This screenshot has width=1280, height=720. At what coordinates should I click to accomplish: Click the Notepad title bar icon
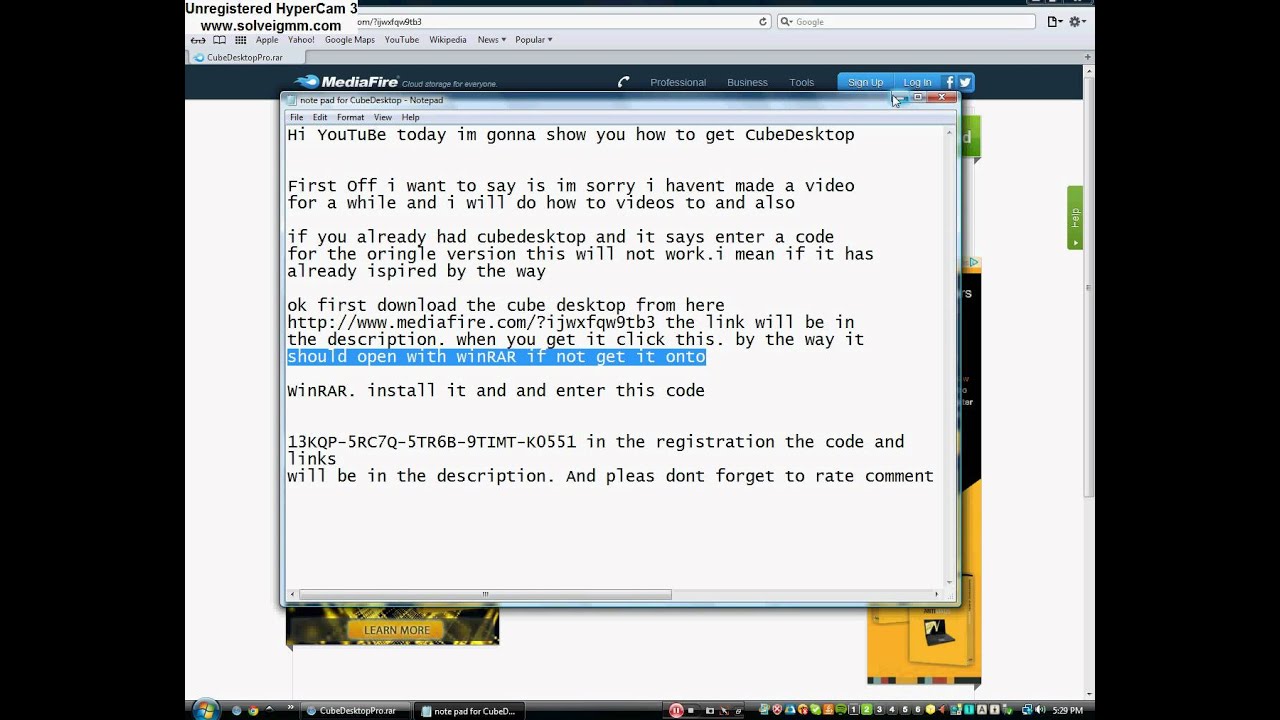[292, 100]
